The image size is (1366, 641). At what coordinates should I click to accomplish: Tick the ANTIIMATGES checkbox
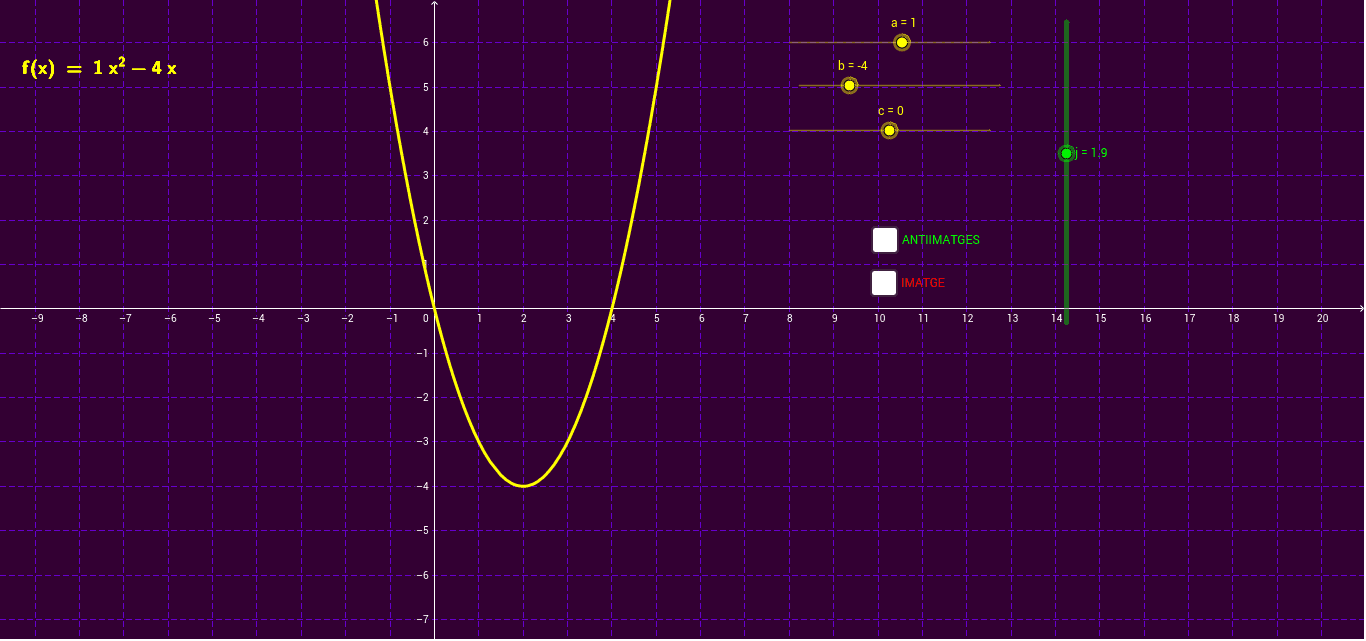(x=885, y=240)
